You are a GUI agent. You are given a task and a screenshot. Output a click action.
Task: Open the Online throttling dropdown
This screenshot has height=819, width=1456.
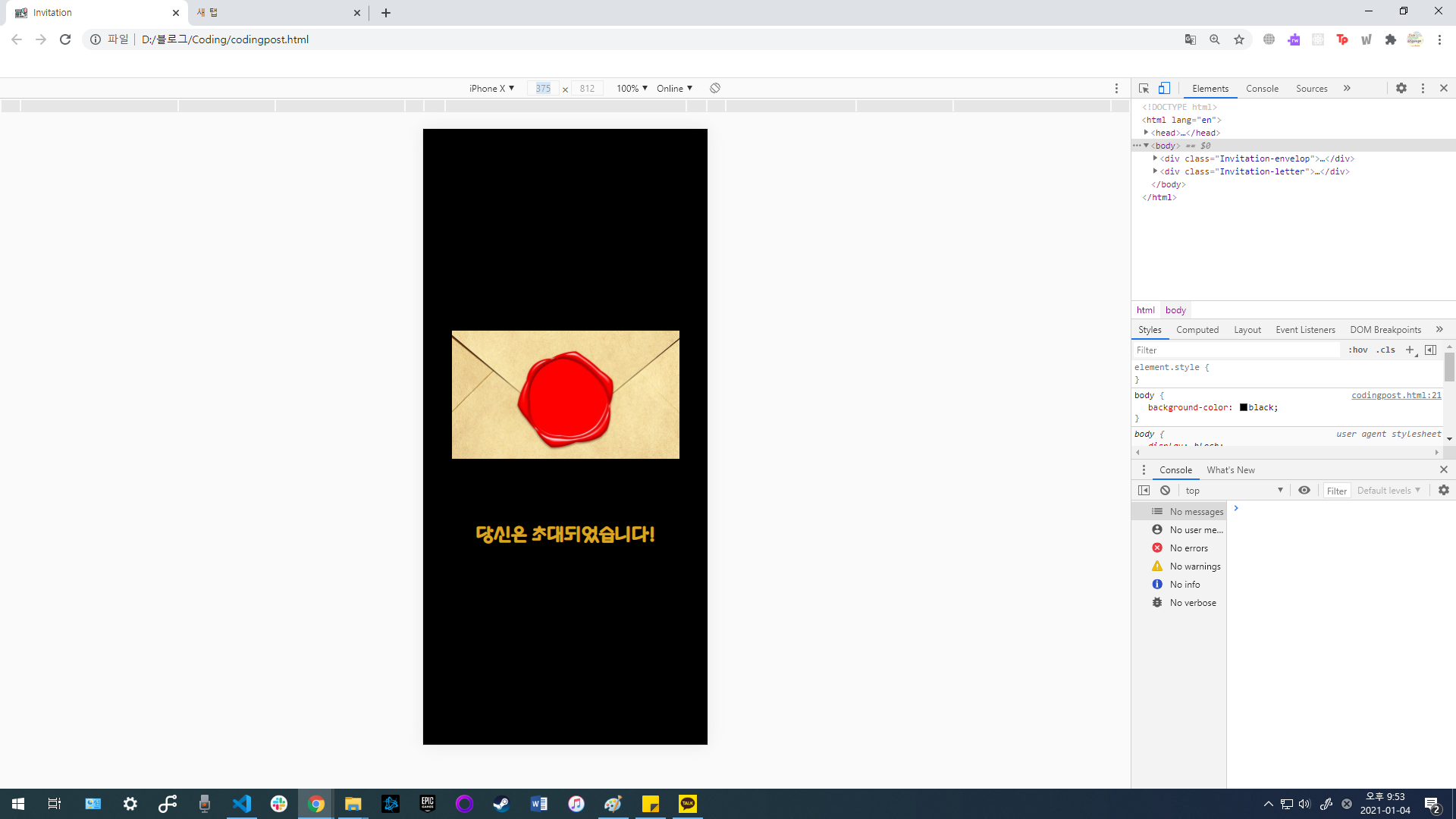click(x=674, y=88)
